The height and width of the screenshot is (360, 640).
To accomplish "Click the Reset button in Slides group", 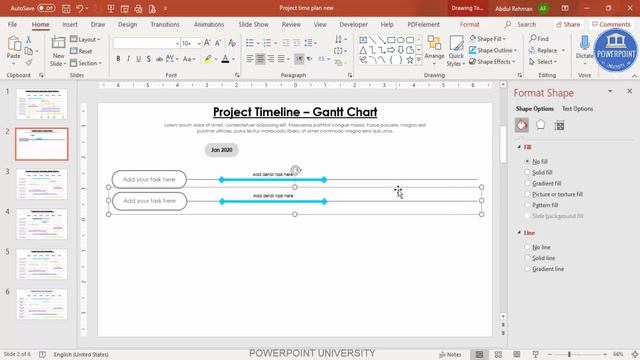I will point(81,51).
